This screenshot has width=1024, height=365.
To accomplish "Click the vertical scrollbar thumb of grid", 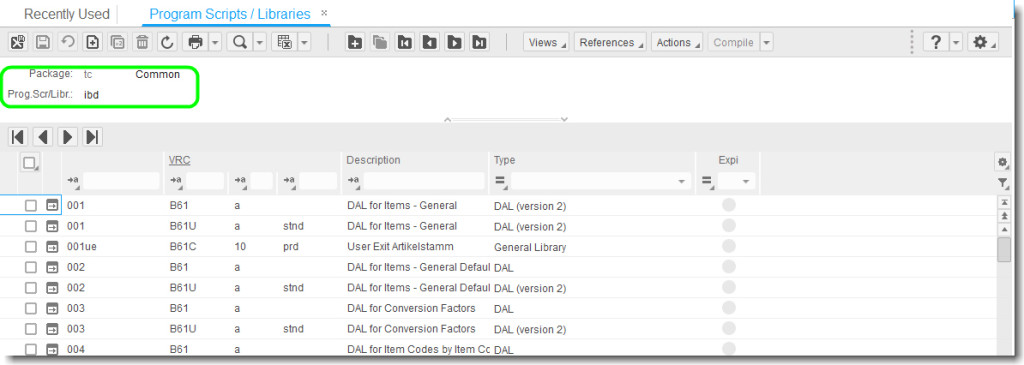I will (1004, 249).
